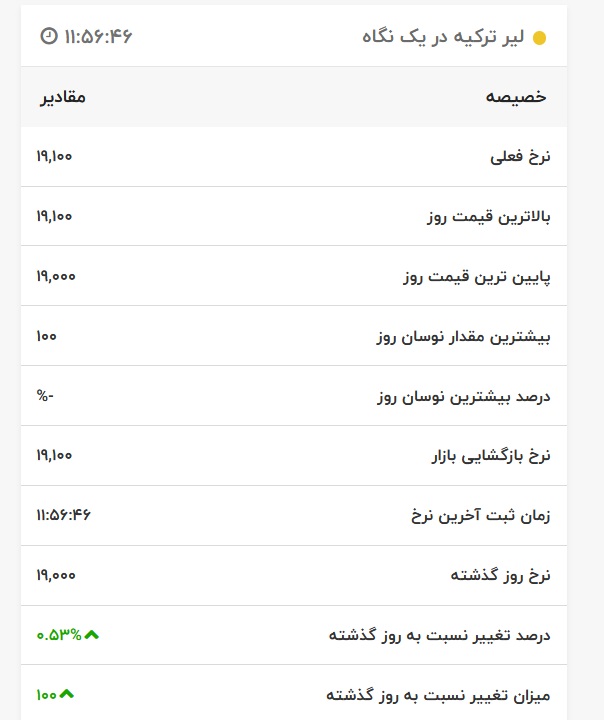Select the درصد بیشترین نوسان روز label
This screenshot has height=720, width=604.
click(x=464, y=397)
